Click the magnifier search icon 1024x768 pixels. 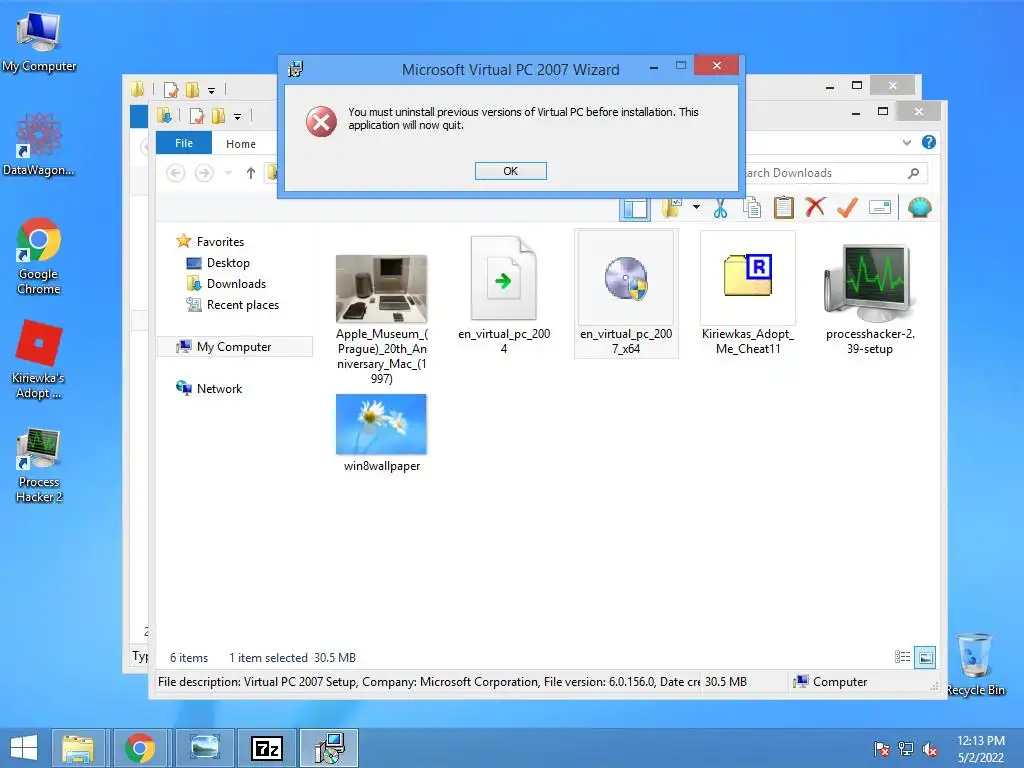914,173
